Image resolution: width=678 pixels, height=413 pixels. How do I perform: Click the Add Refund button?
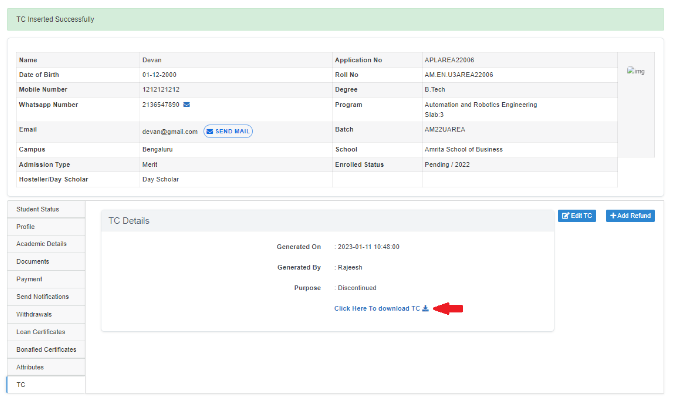630,216
